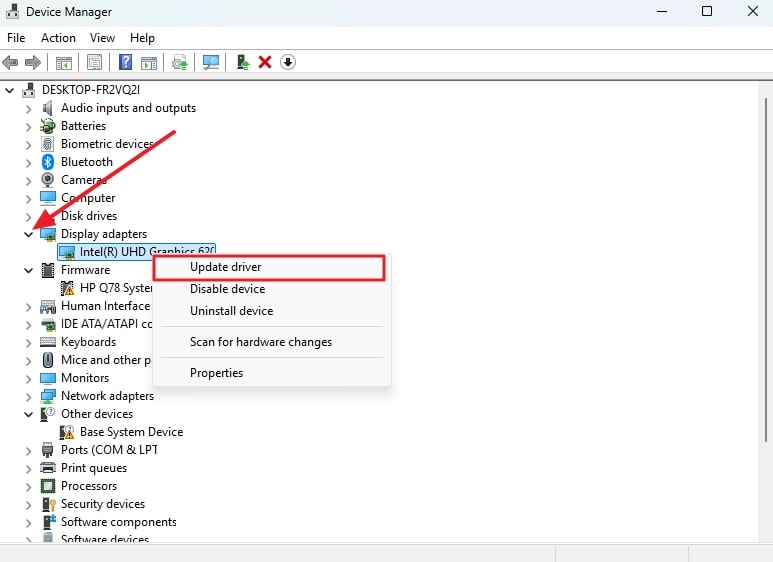
Task: Choose Properties from context menu
Action: click(272, 373)
